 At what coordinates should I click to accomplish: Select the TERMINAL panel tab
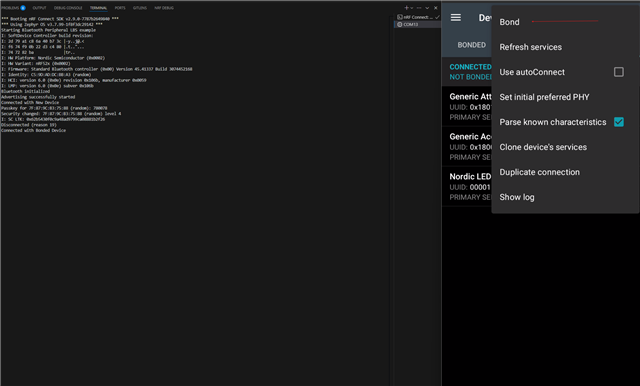(x=98, y=8)
